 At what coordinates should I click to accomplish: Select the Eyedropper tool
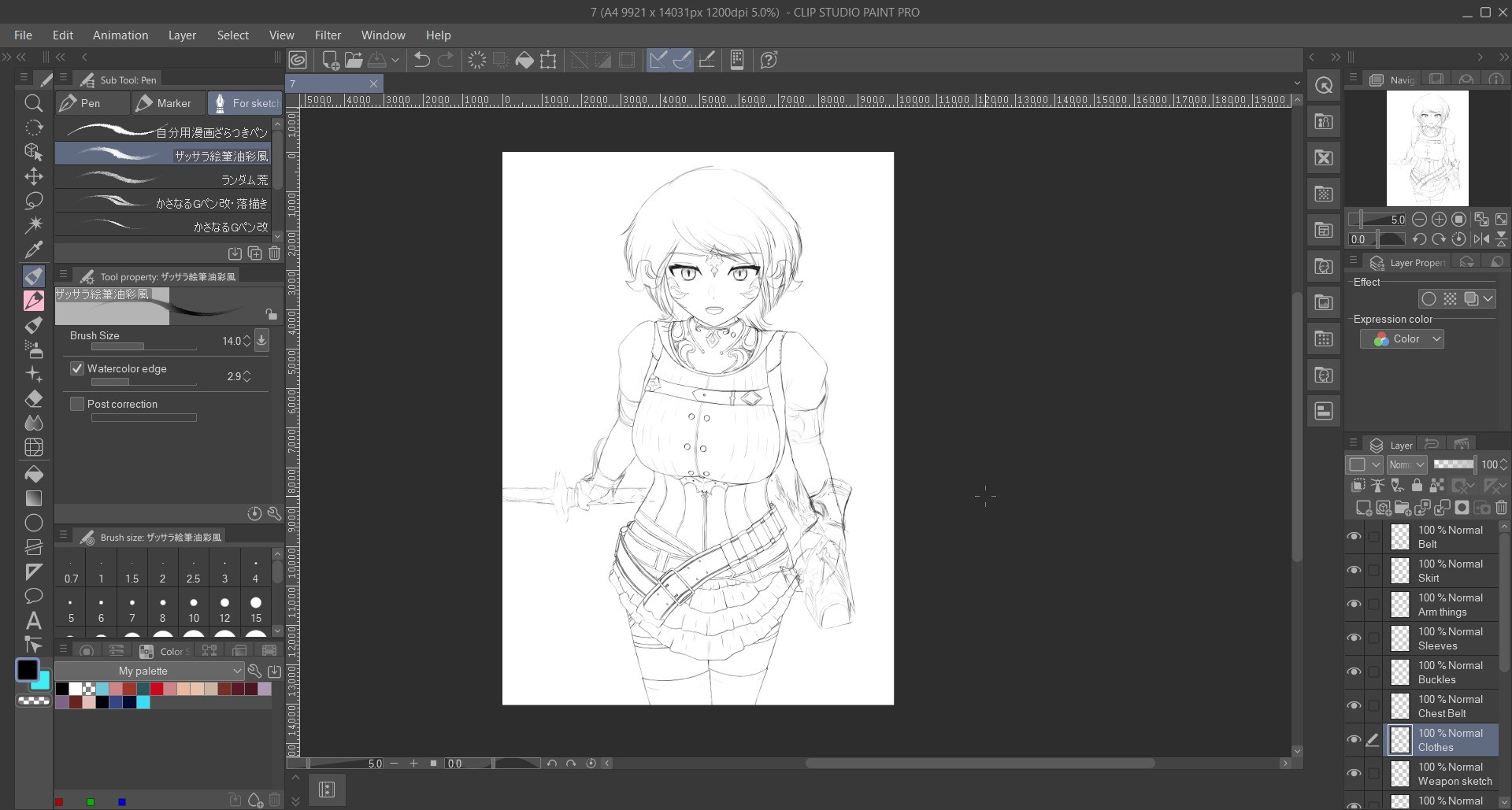click(33, 250)
